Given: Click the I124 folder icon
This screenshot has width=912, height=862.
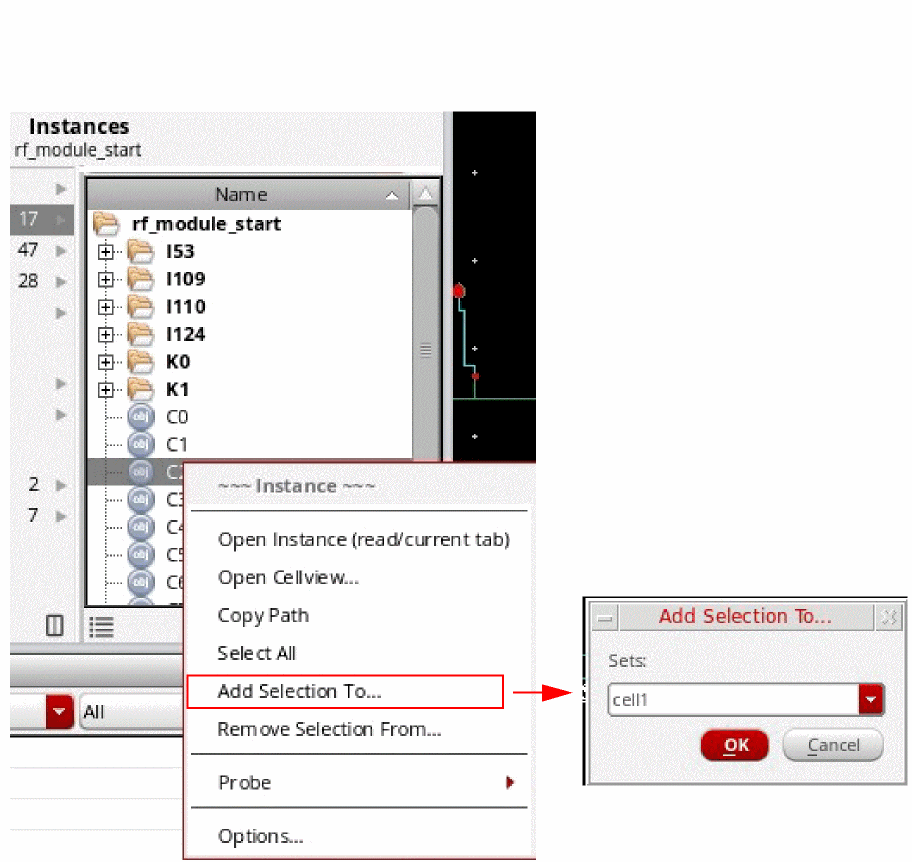Looking at the screenshot, I should click(x=141, y=334).
